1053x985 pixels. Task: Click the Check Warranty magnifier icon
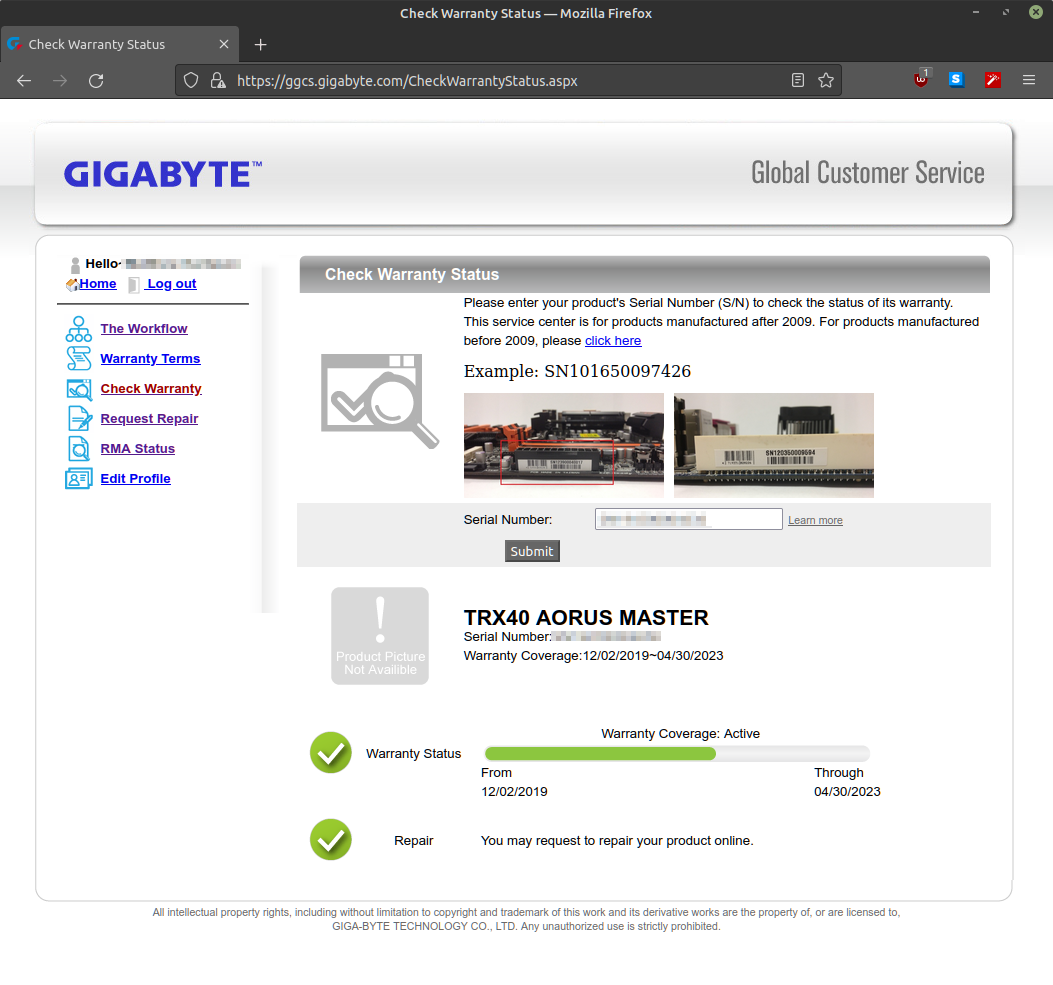79,389
